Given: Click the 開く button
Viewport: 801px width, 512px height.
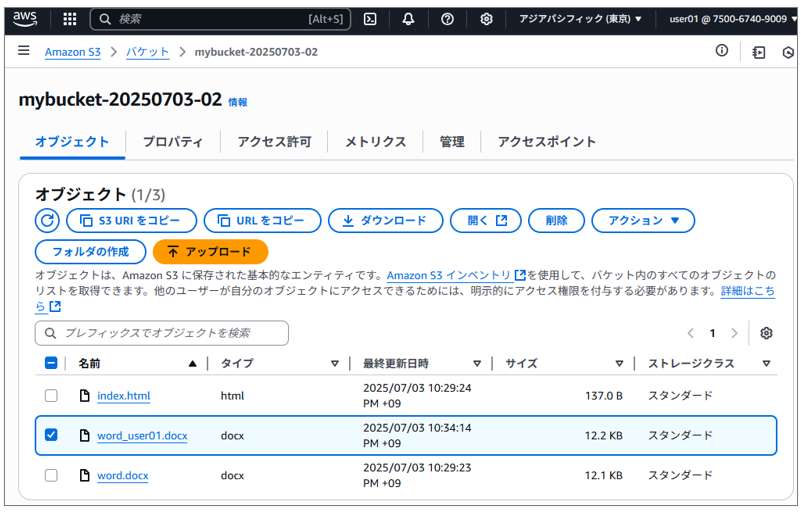Looking at the screenshot, I should [486, 221].
